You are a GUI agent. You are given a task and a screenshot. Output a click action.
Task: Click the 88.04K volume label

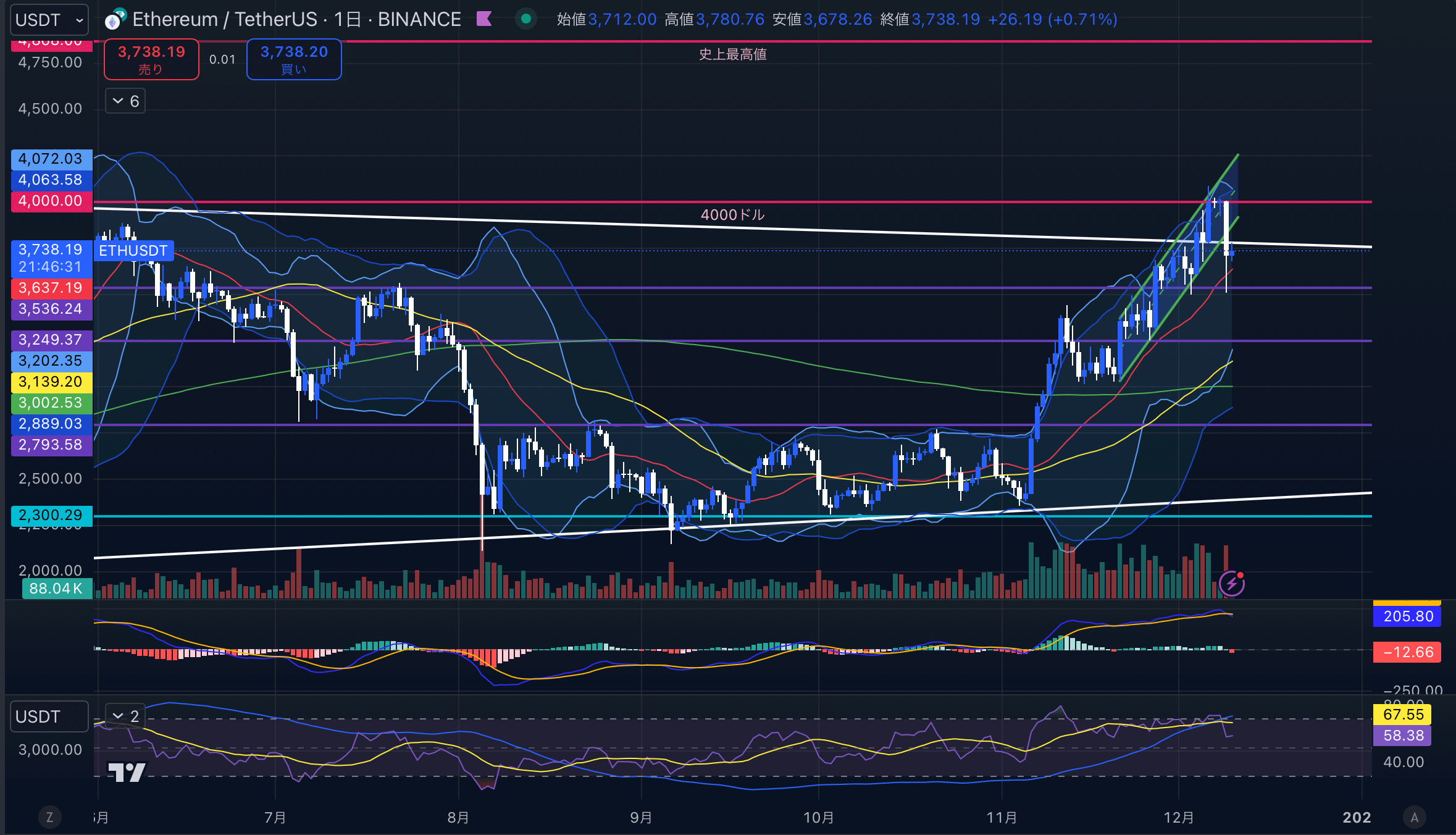coord(57,589)
